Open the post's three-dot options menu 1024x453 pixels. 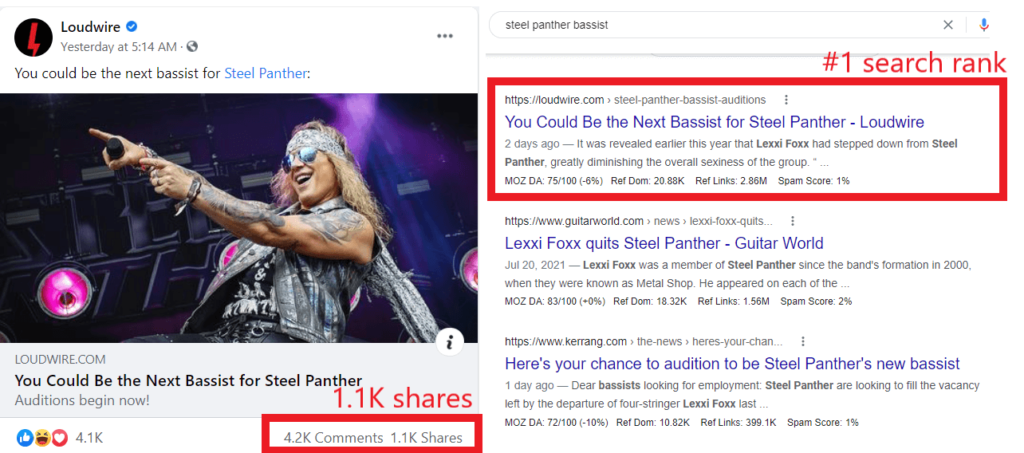point(445,37)
